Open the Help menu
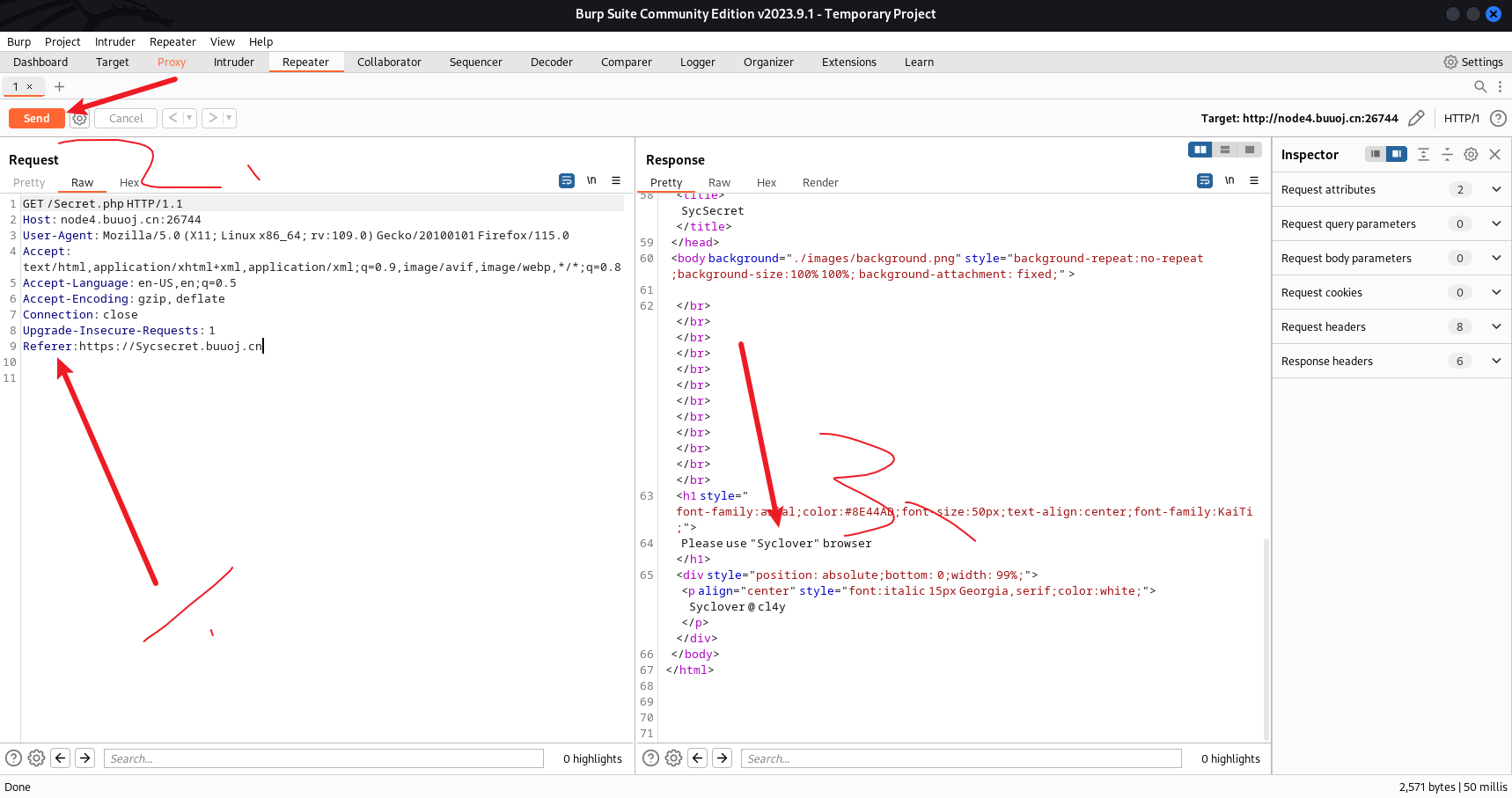 click(261, 41)
